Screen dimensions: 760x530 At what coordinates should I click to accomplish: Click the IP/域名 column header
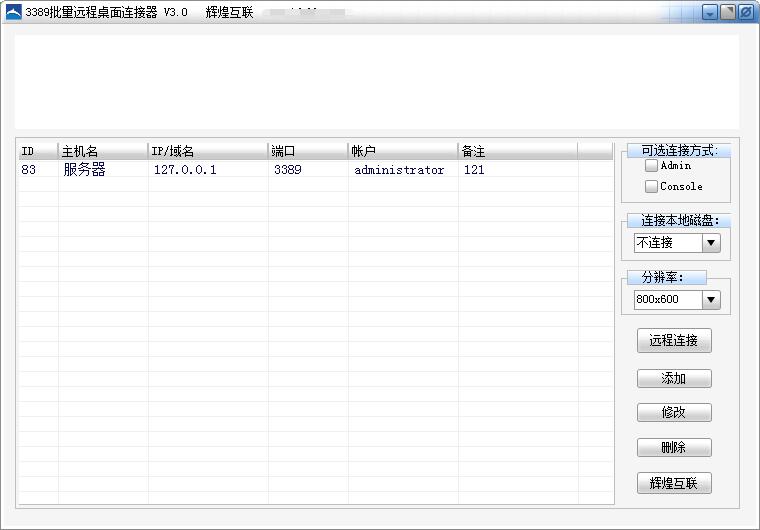(208, 151)
